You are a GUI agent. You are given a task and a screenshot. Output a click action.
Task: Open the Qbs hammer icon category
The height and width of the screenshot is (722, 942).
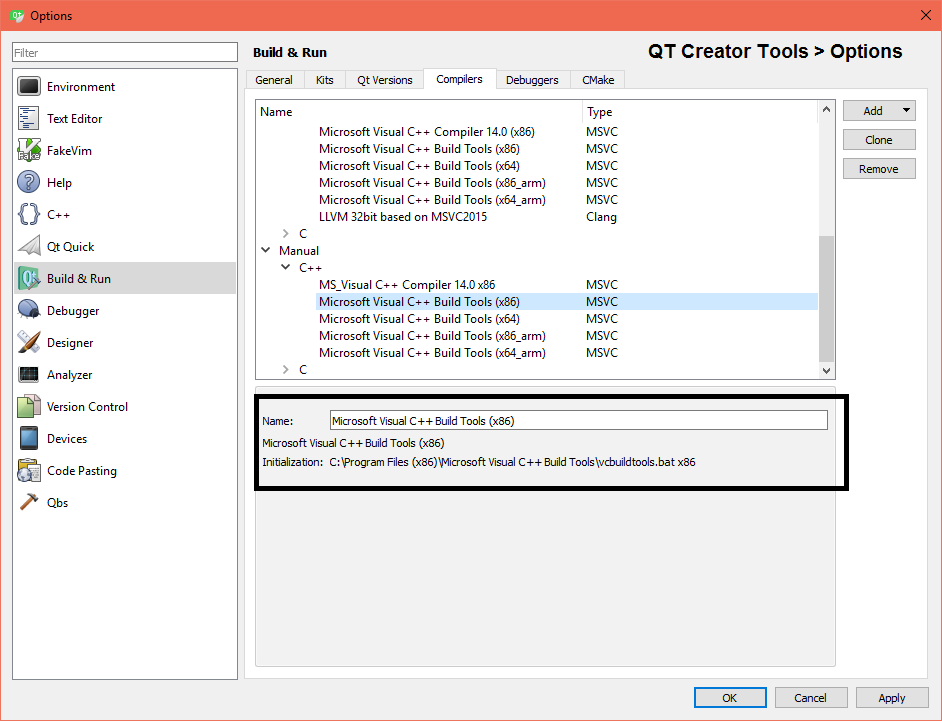(x=29, y=502)
